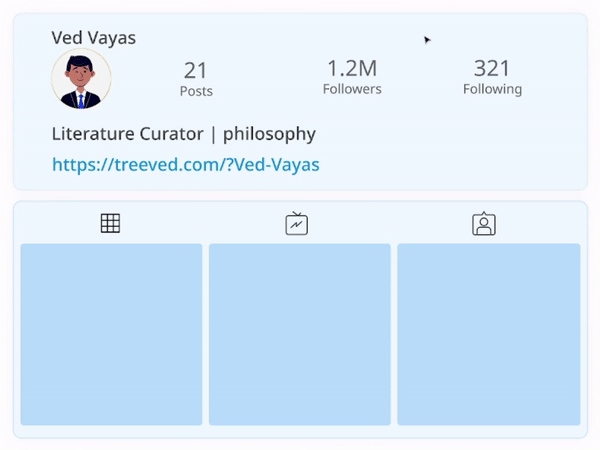Open the third post thumbnail

(x=489, y=334)
